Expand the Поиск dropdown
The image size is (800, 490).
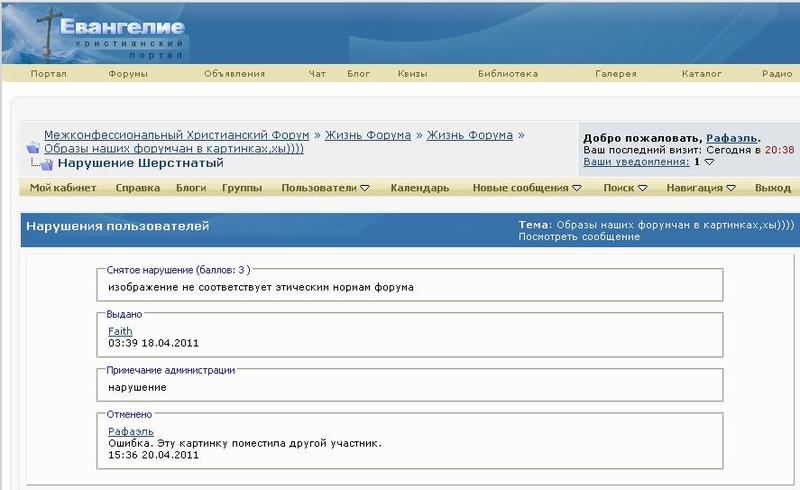point(625,188)
